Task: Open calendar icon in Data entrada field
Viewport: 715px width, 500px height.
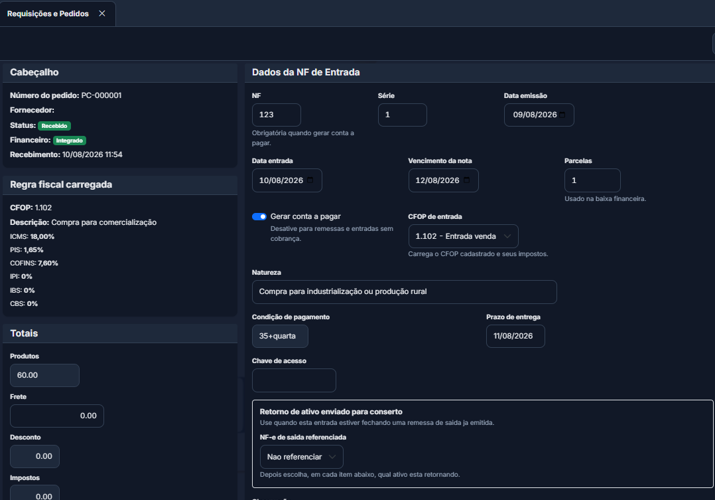Action: click(x=310, y=180)
